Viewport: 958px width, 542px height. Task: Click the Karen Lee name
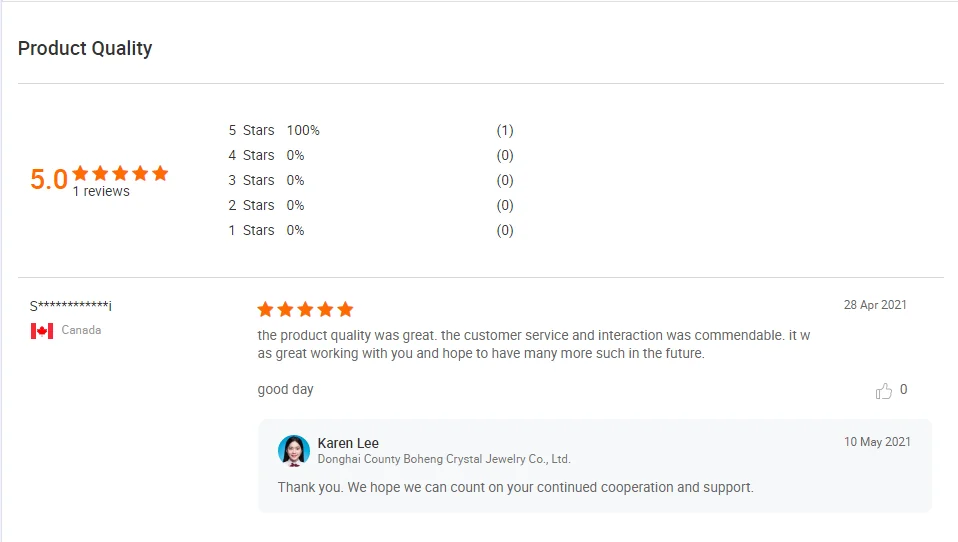click(348, 443)
